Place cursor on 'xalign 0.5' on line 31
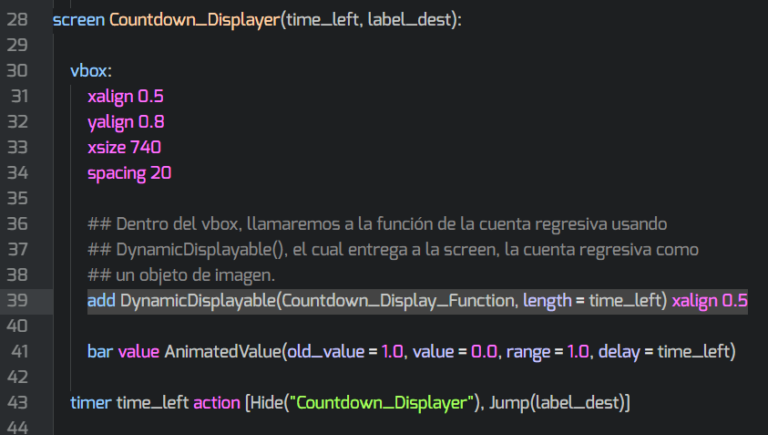 click(x=125, y=97)
